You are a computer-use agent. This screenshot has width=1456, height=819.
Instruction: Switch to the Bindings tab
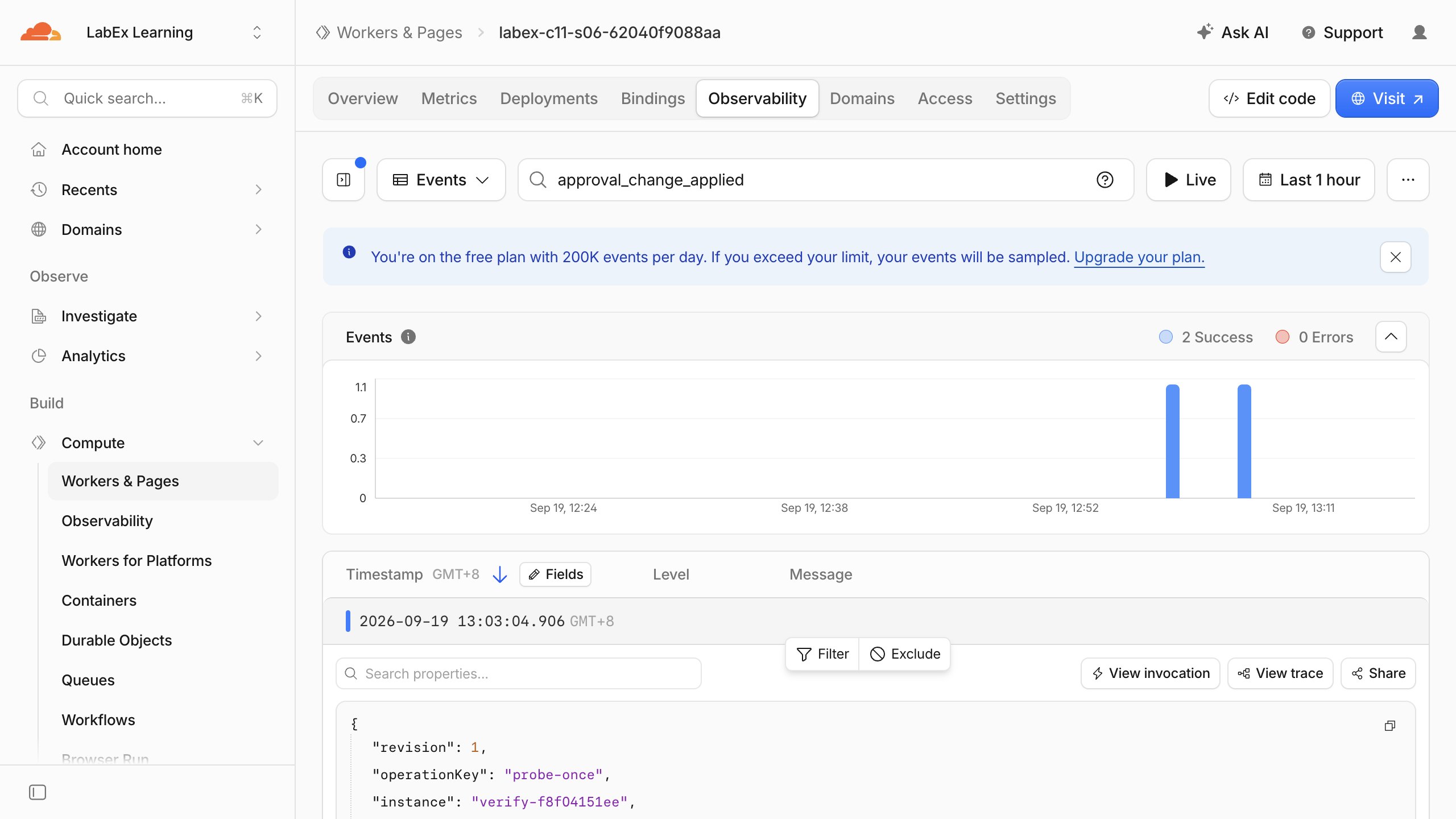pos(653,98)
